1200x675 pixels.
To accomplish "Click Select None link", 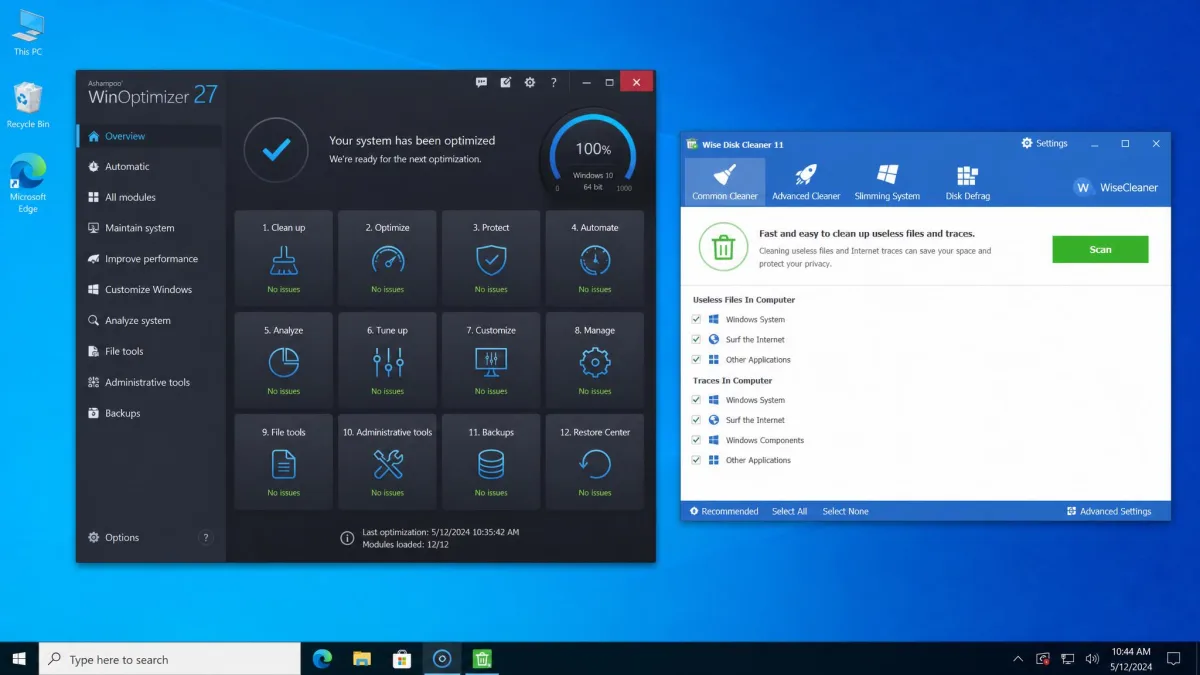I will coord(845,511).
